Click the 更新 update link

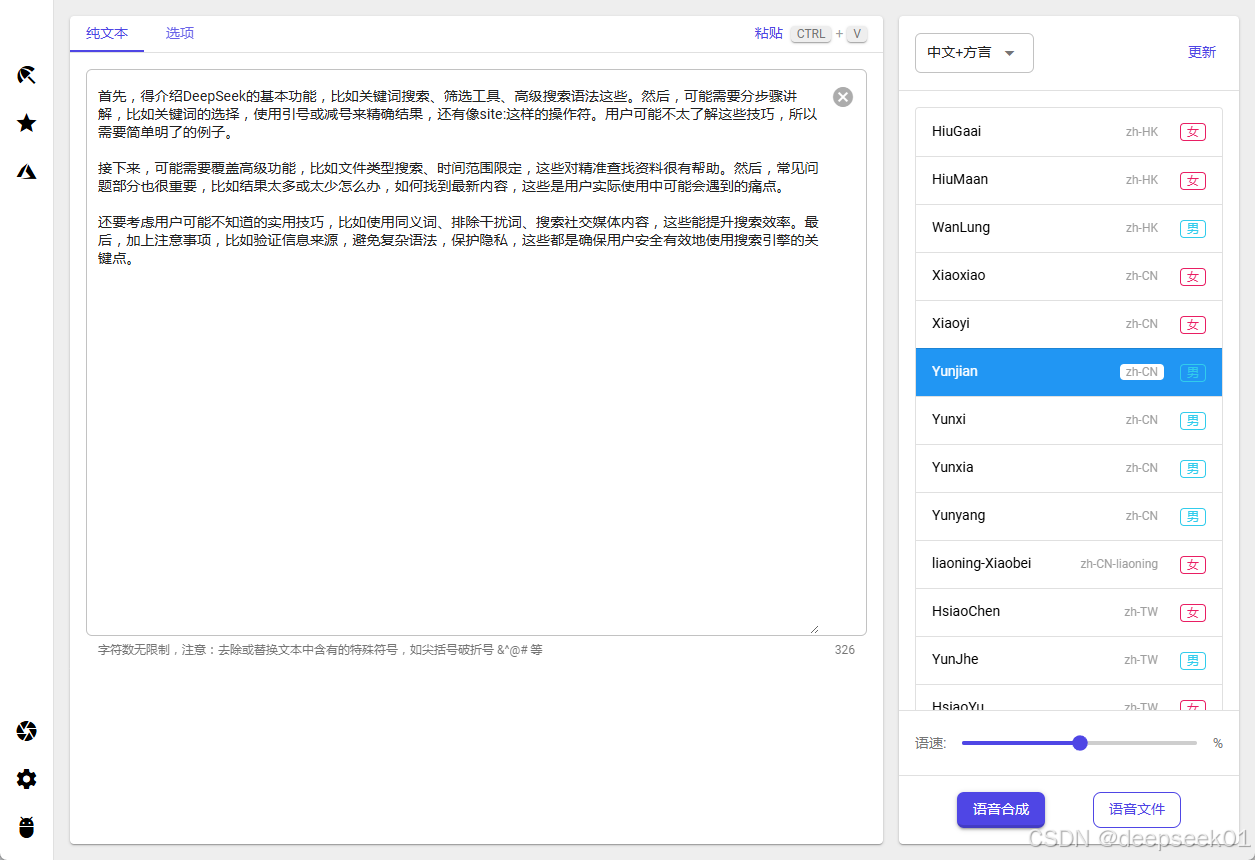click(1202, 53)
